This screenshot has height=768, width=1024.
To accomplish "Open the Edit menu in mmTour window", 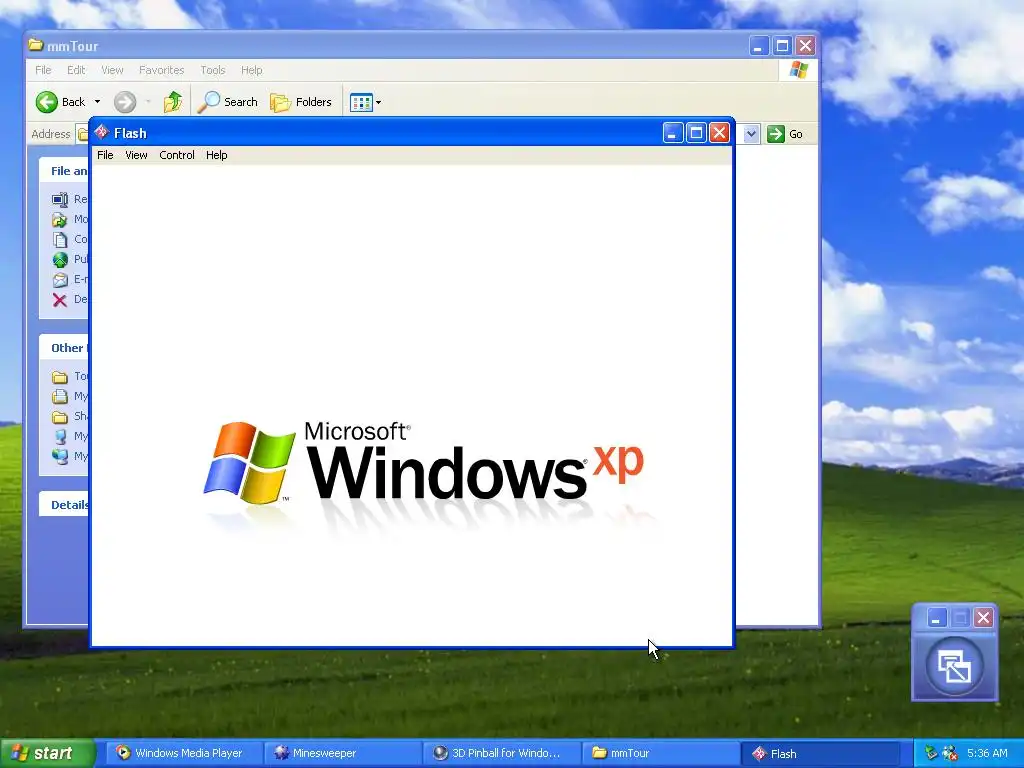I will tap(76, 70).
